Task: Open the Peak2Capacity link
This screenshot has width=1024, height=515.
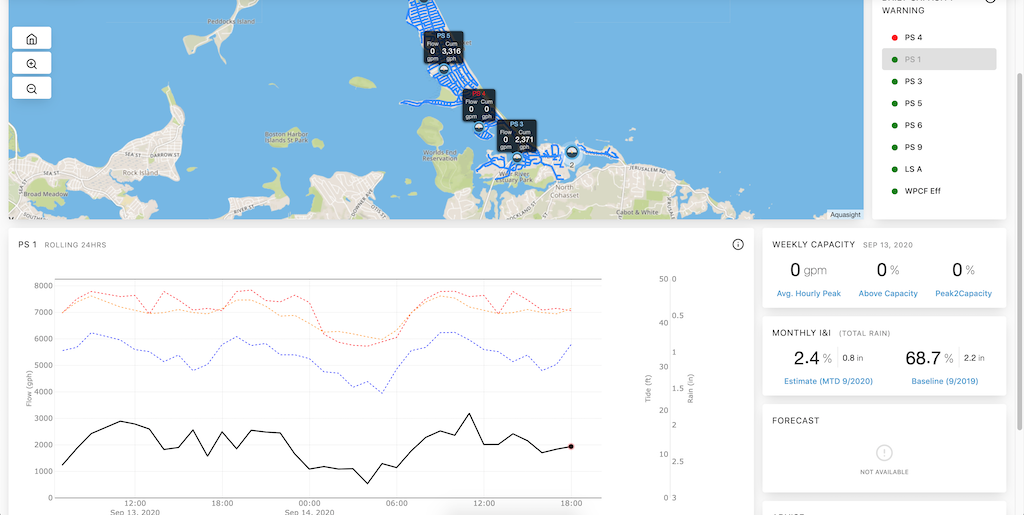Action: coord(963,294)
